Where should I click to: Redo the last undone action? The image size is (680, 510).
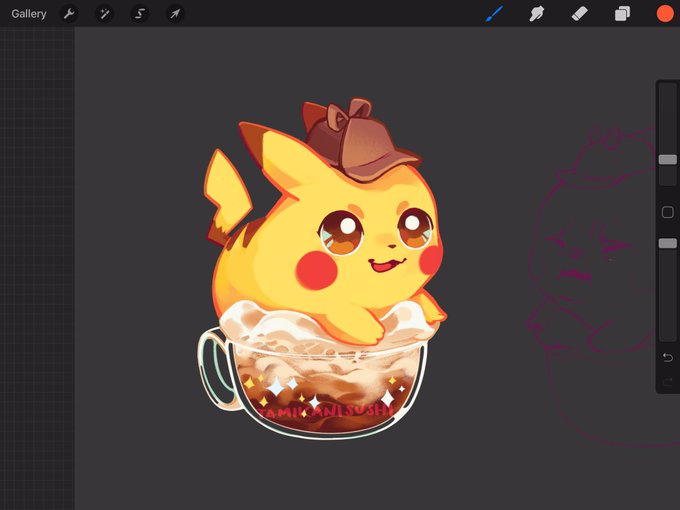click(x=668, y=382)
